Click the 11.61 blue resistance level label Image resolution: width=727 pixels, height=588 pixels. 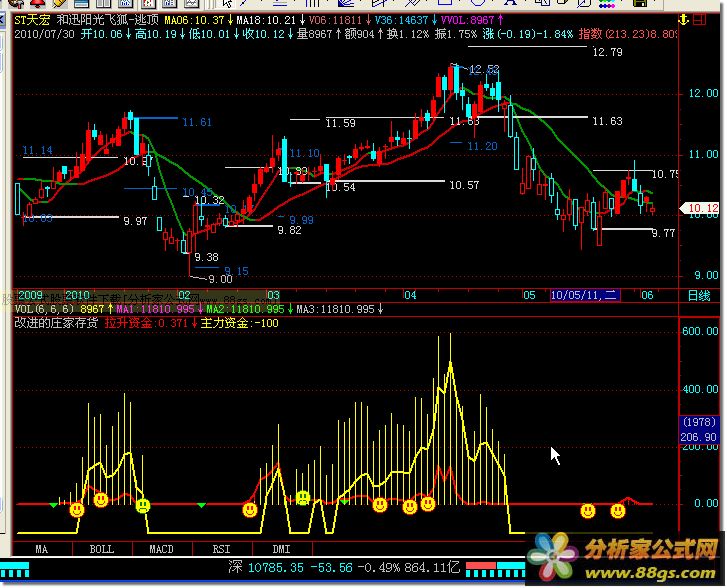click(197, 122)
